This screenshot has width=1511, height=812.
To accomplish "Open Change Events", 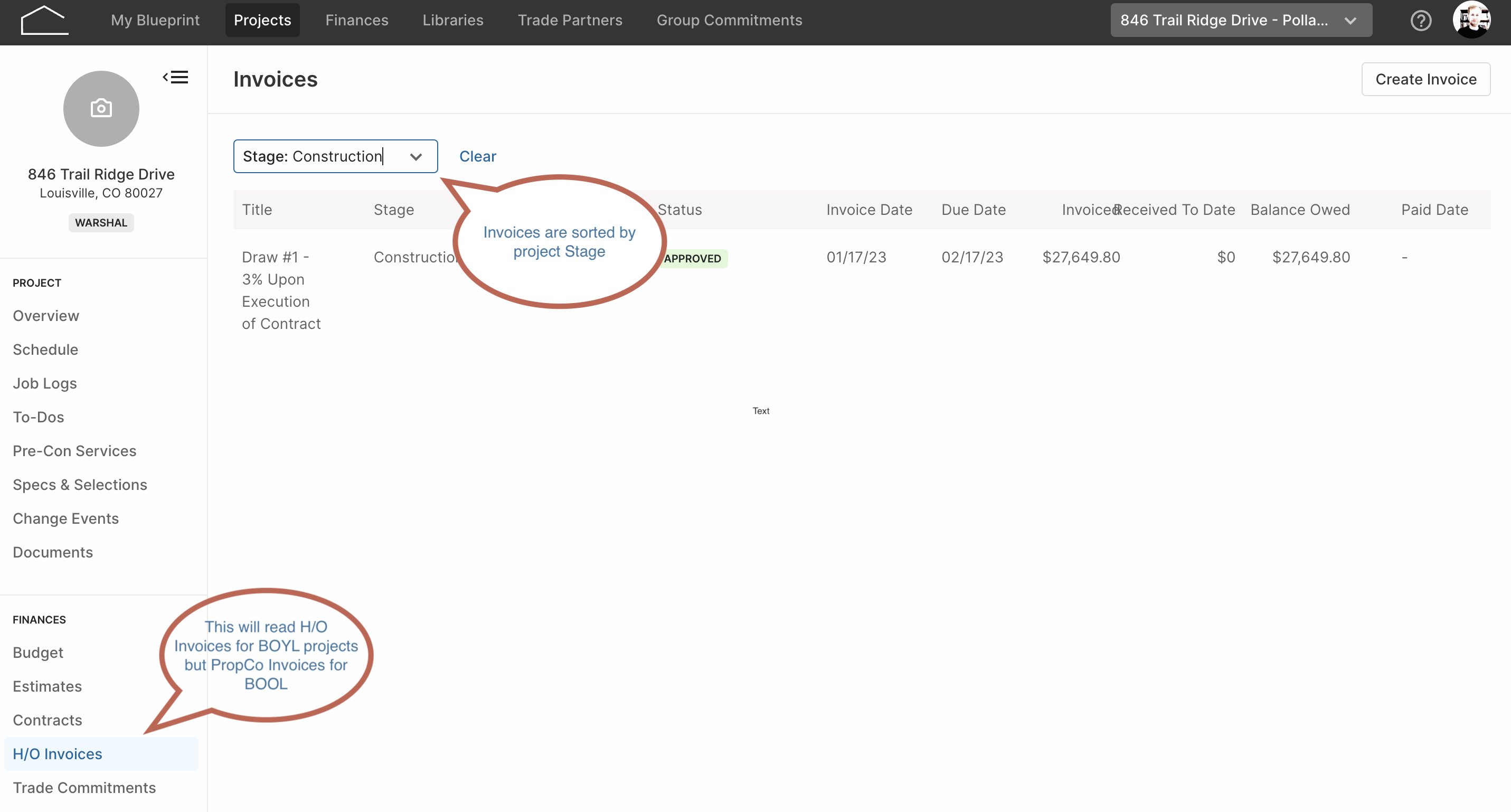I will tap(65, 518).
